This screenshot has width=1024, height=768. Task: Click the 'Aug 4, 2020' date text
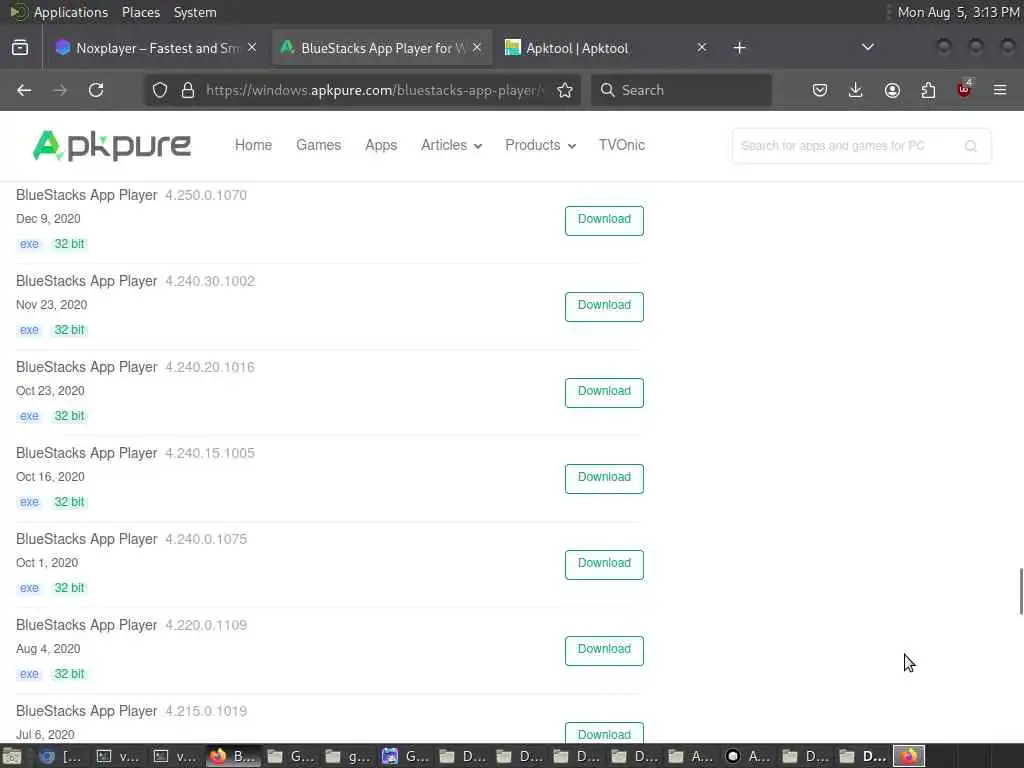pyautogui.click(x=48, y=648)
